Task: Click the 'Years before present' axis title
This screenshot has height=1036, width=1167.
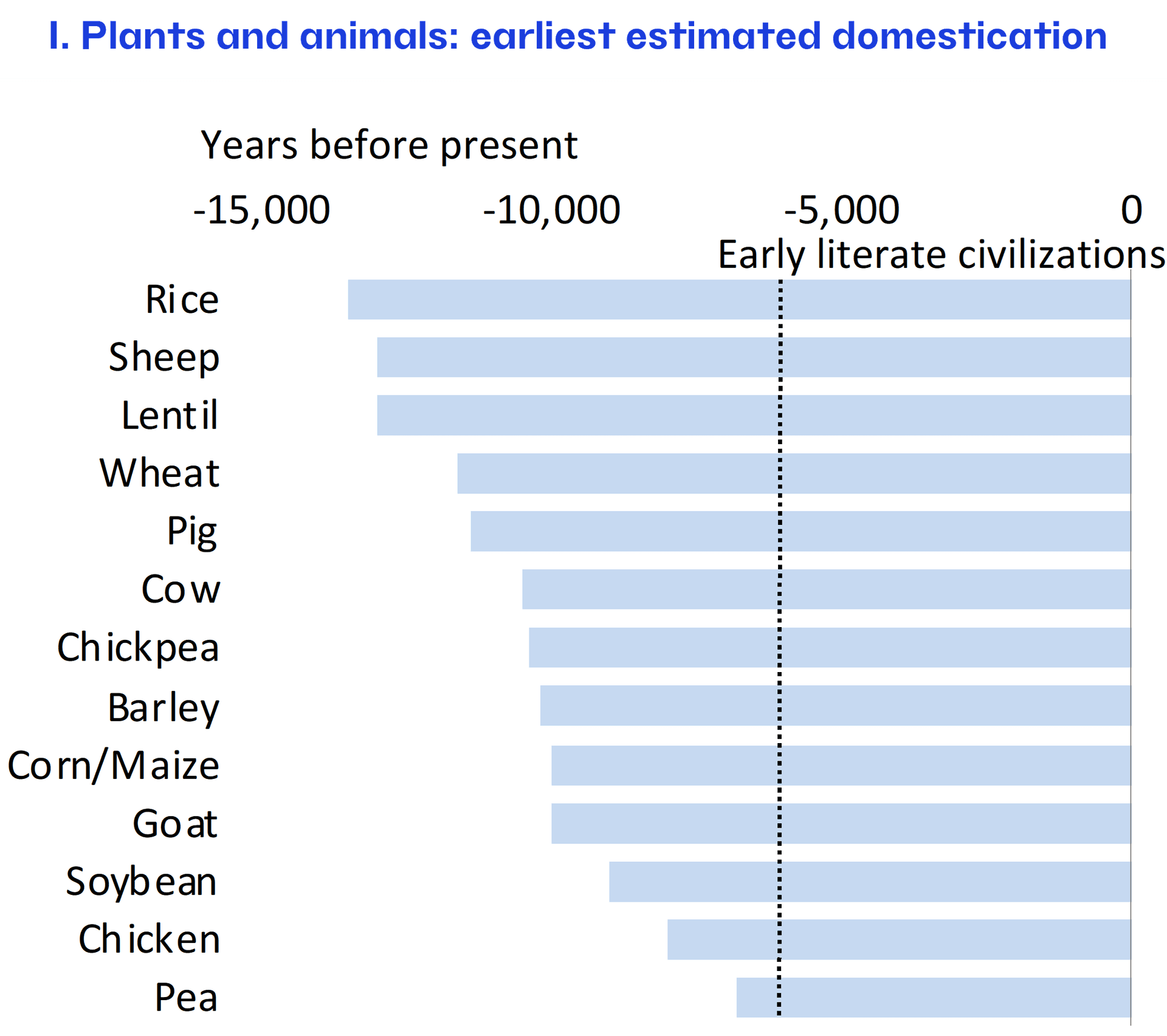Action: pos(389,146)
